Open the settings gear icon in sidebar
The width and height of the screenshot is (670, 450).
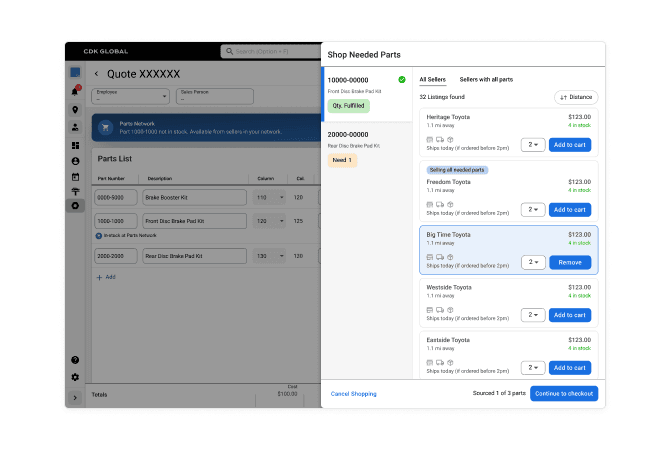point(75,377)
